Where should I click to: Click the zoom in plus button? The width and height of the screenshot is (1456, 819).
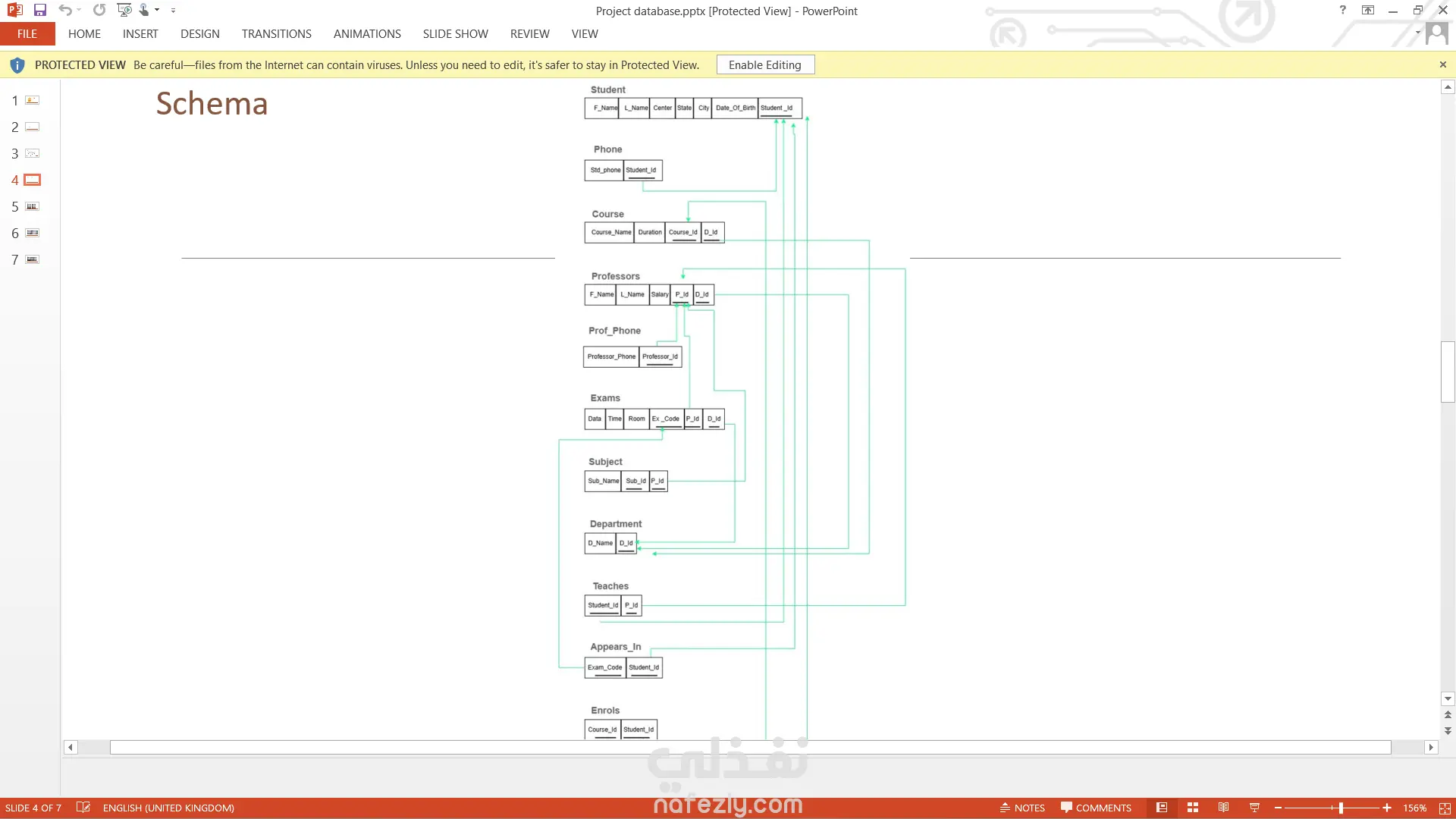coord(1387,808)
